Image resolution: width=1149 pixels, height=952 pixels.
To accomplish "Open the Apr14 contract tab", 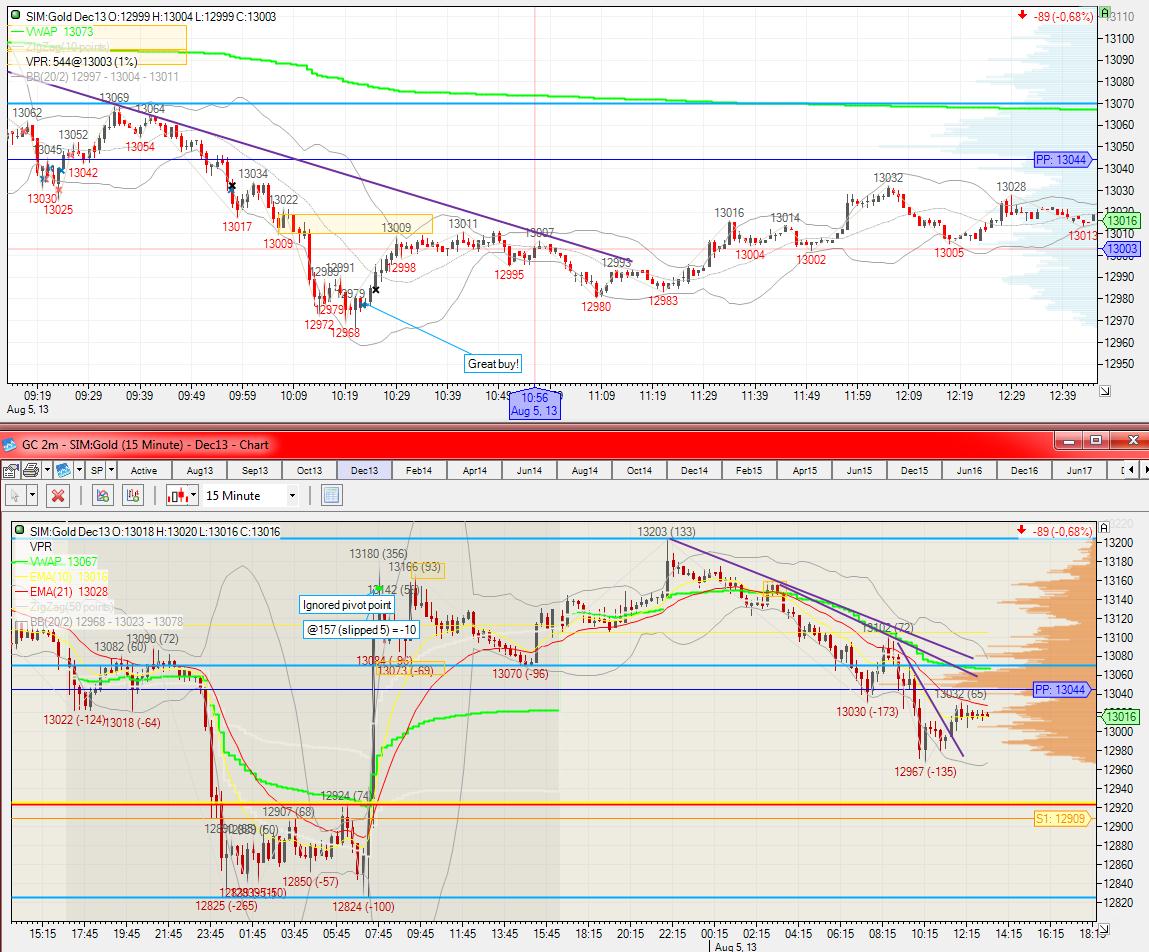I will pyautogui.click(x=474, y=471).
